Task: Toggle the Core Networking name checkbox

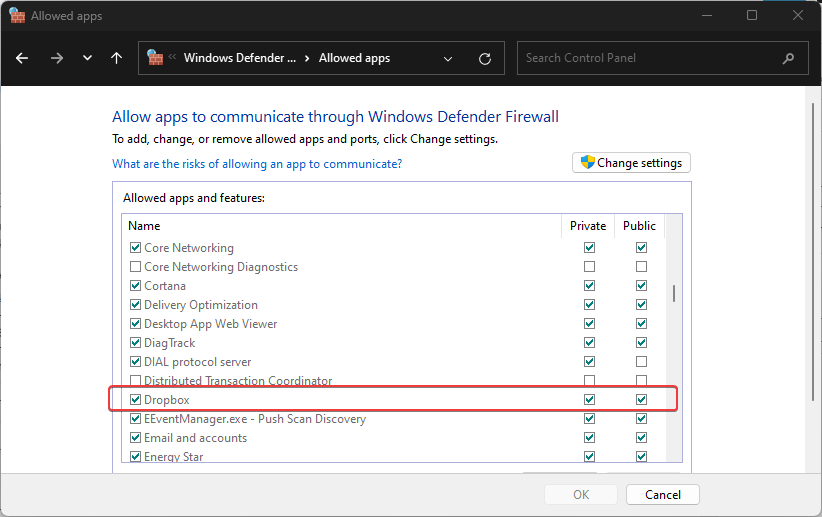Action: [135, 247]
